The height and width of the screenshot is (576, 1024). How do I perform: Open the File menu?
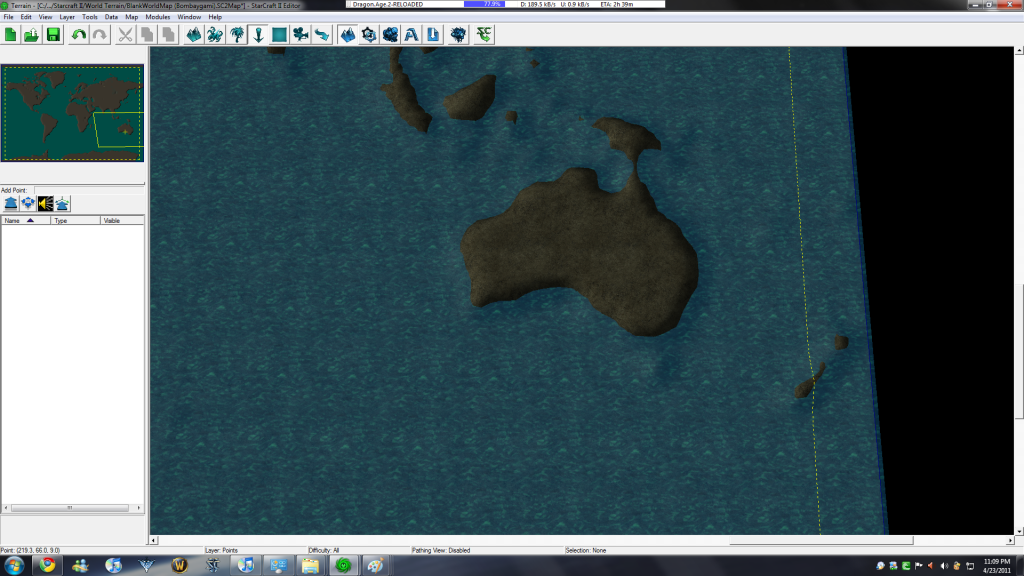[x=8, y=17]
